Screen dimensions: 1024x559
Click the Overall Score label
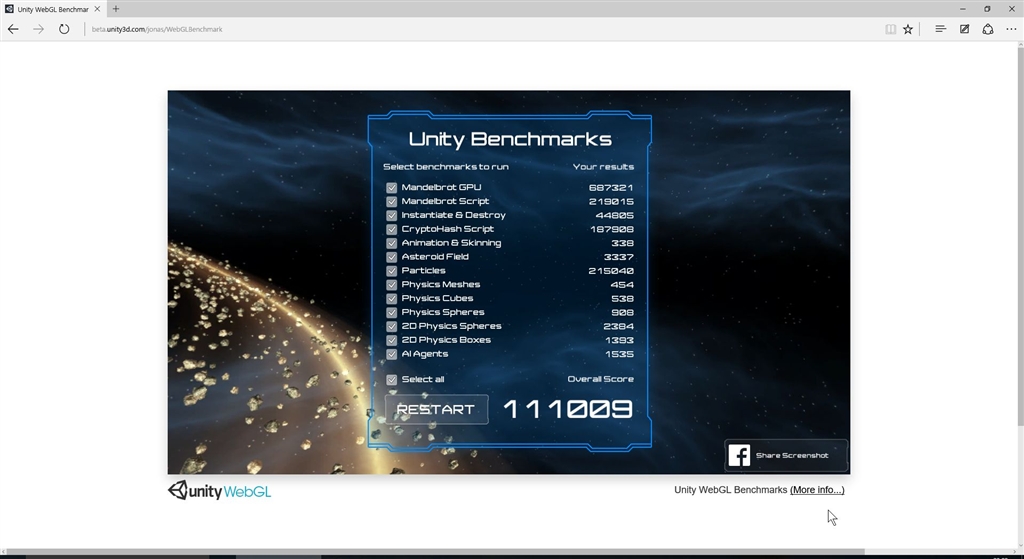tap(600, 379)
